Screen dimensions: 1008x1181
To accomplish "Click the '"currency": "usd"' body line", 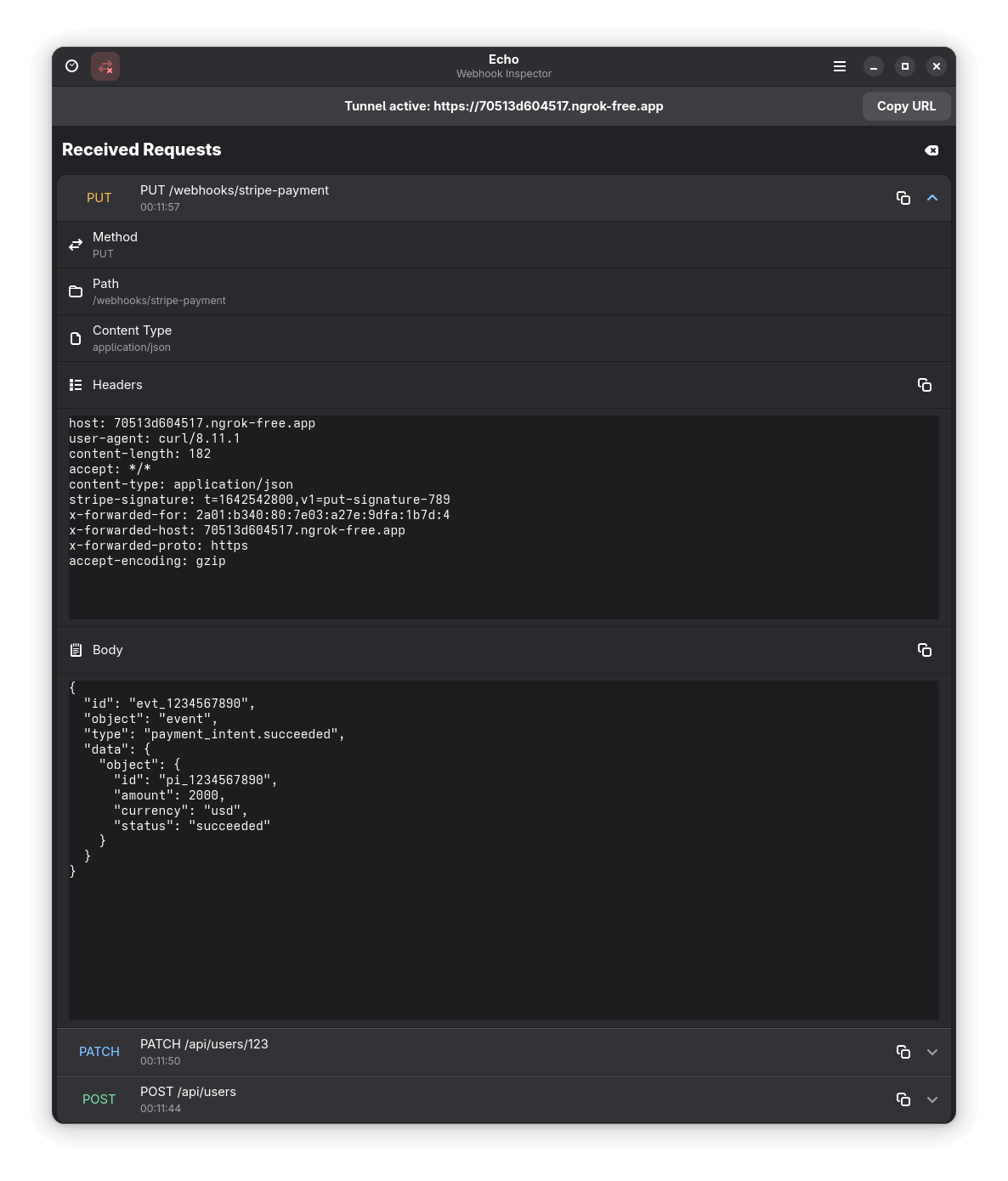I will tap(180, 811).
